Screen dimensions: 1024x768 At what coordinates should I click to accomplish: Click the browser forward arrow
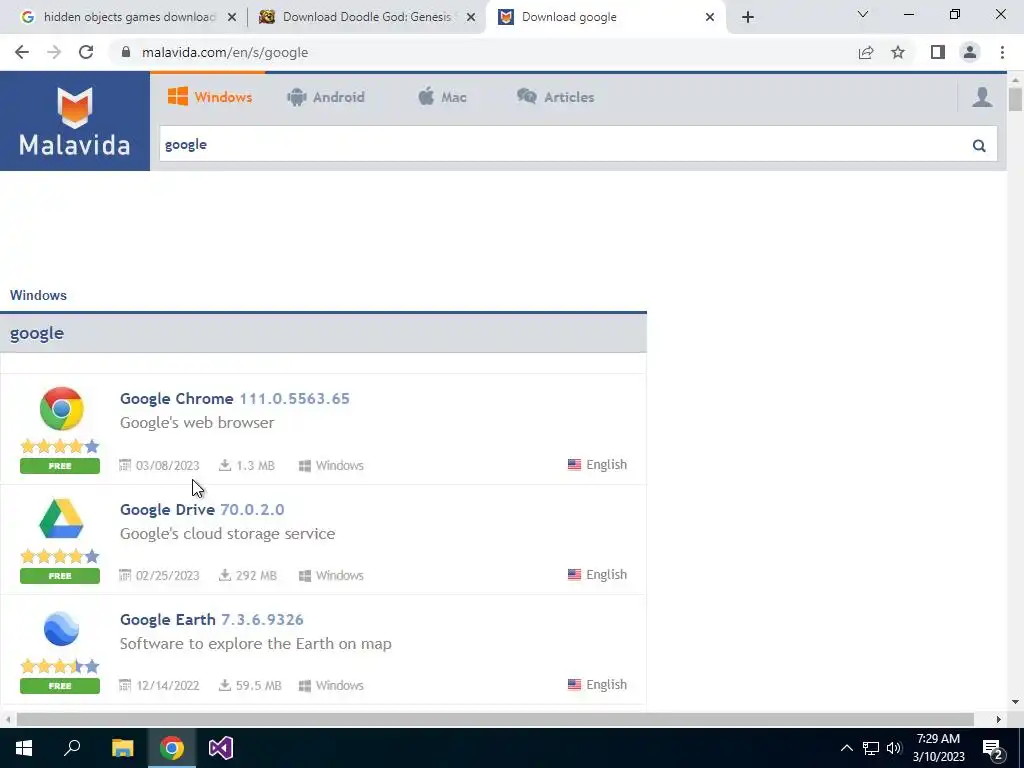tap(54, 52)
